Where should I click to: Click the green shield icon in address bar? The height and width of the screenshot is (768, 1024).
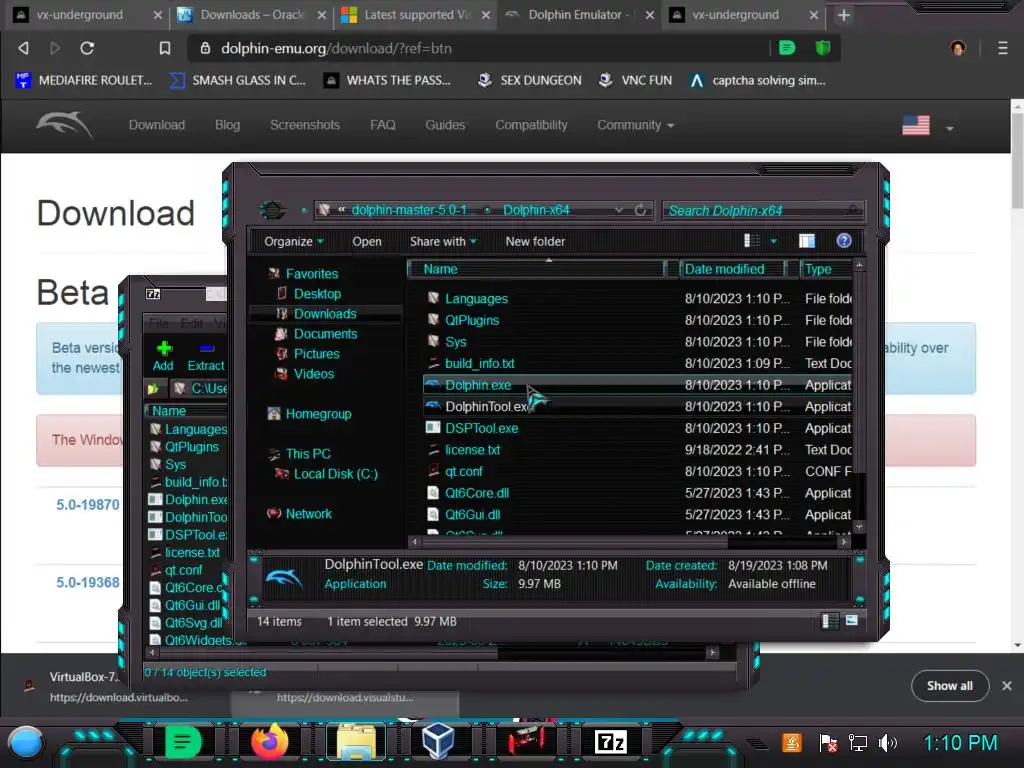coord(823,48)
